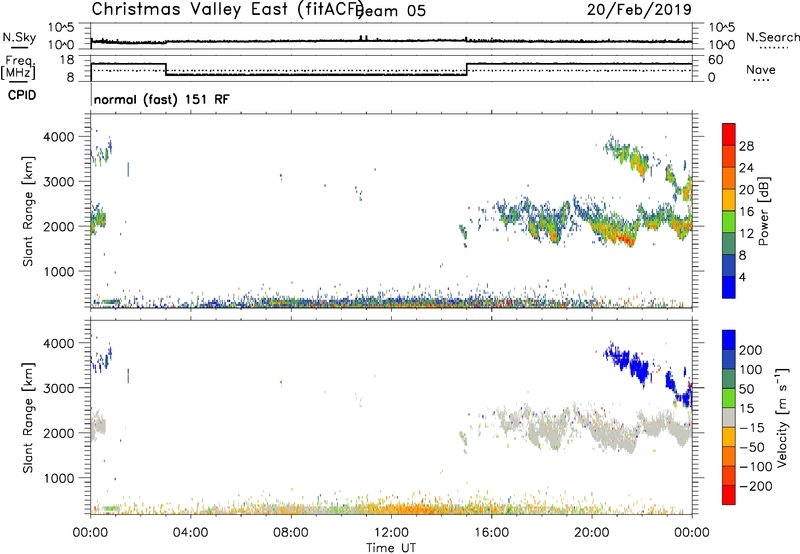
Task: Click the '04:00' time tick label
Action: (x=190, y=533)
